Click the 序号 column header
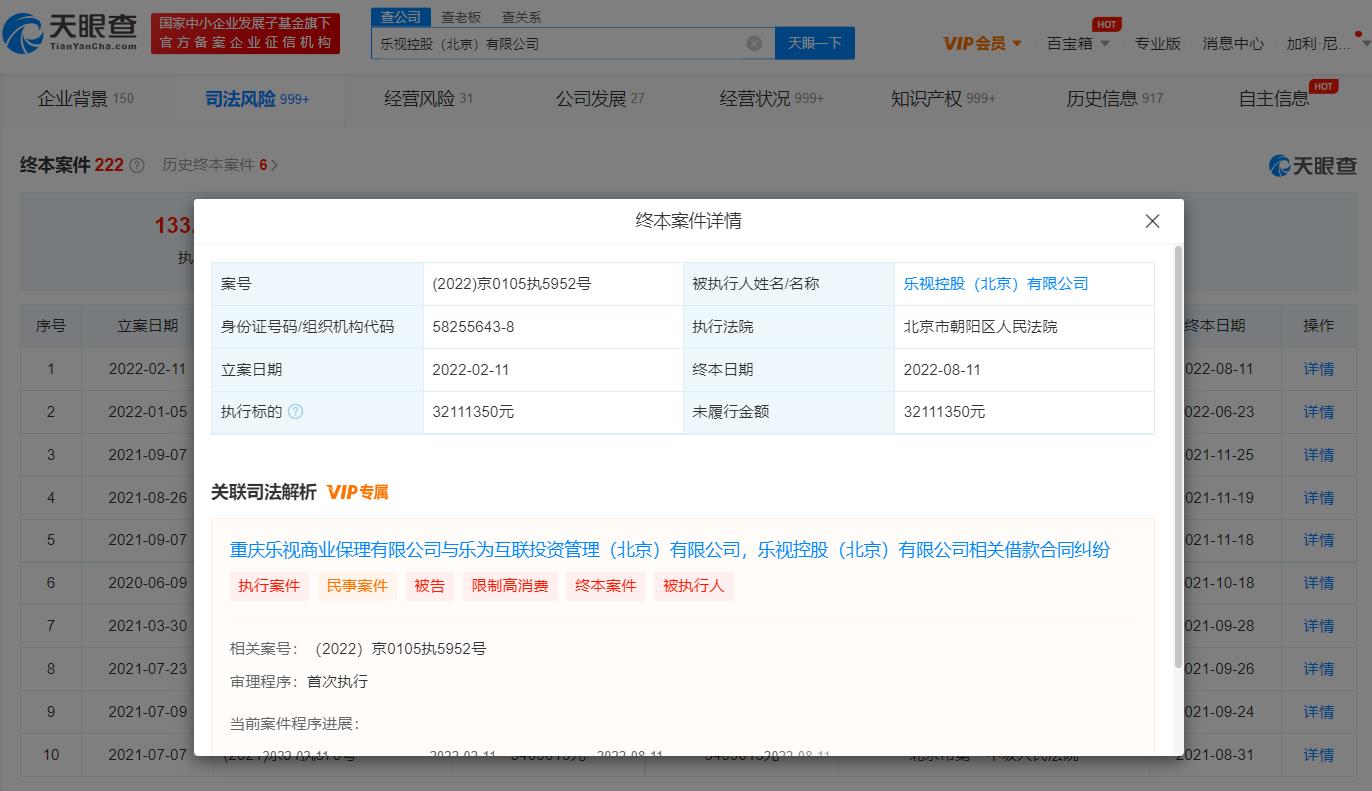 pyautogui.click(x=51, y=325)
